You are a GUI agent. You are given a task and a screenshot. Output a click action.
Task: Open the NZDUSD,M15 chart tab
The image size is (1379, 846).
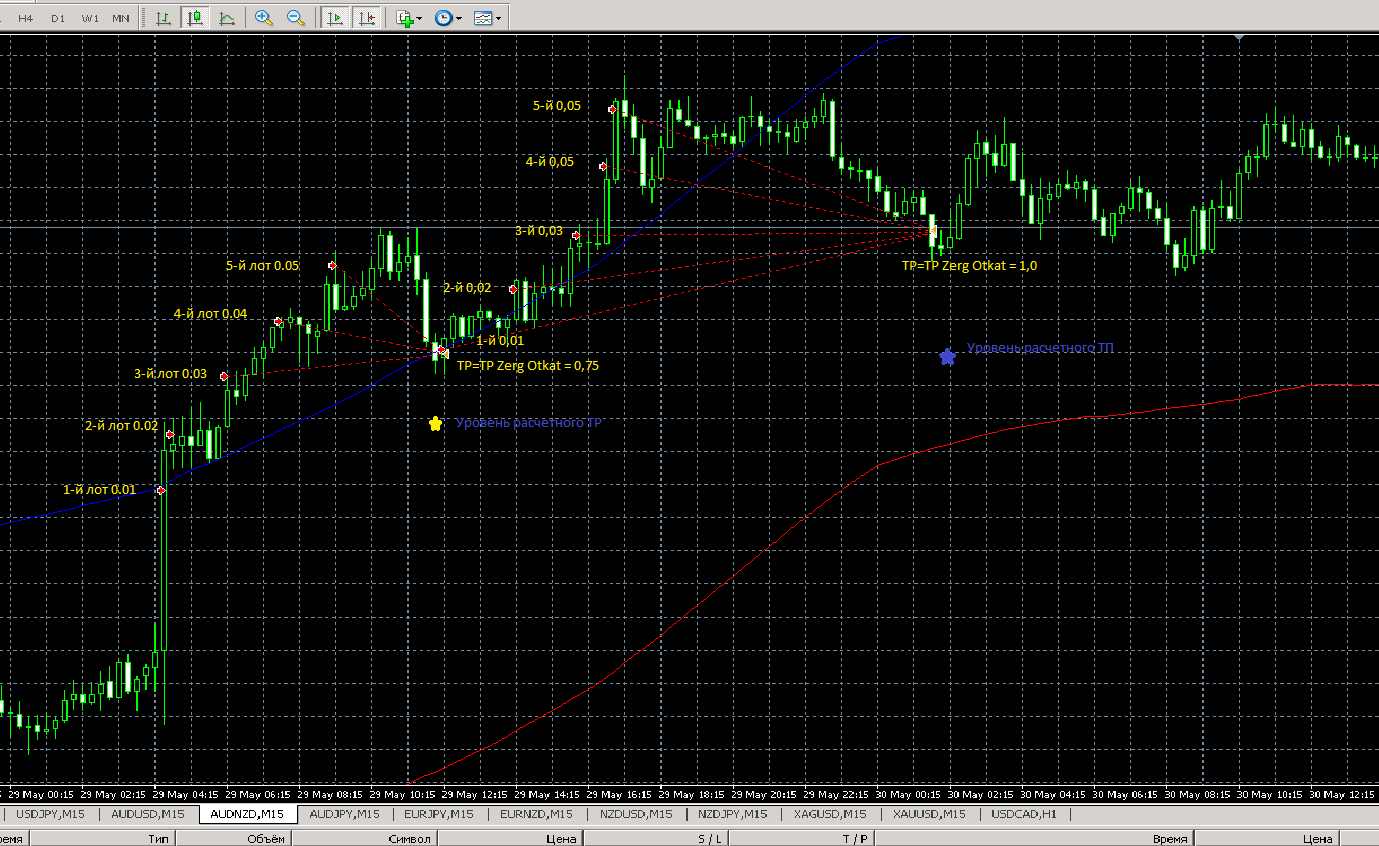pos(635,814)
